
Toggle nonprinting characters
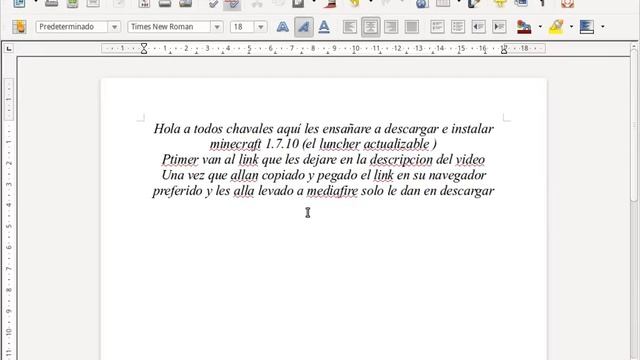(x=542, y=4)
